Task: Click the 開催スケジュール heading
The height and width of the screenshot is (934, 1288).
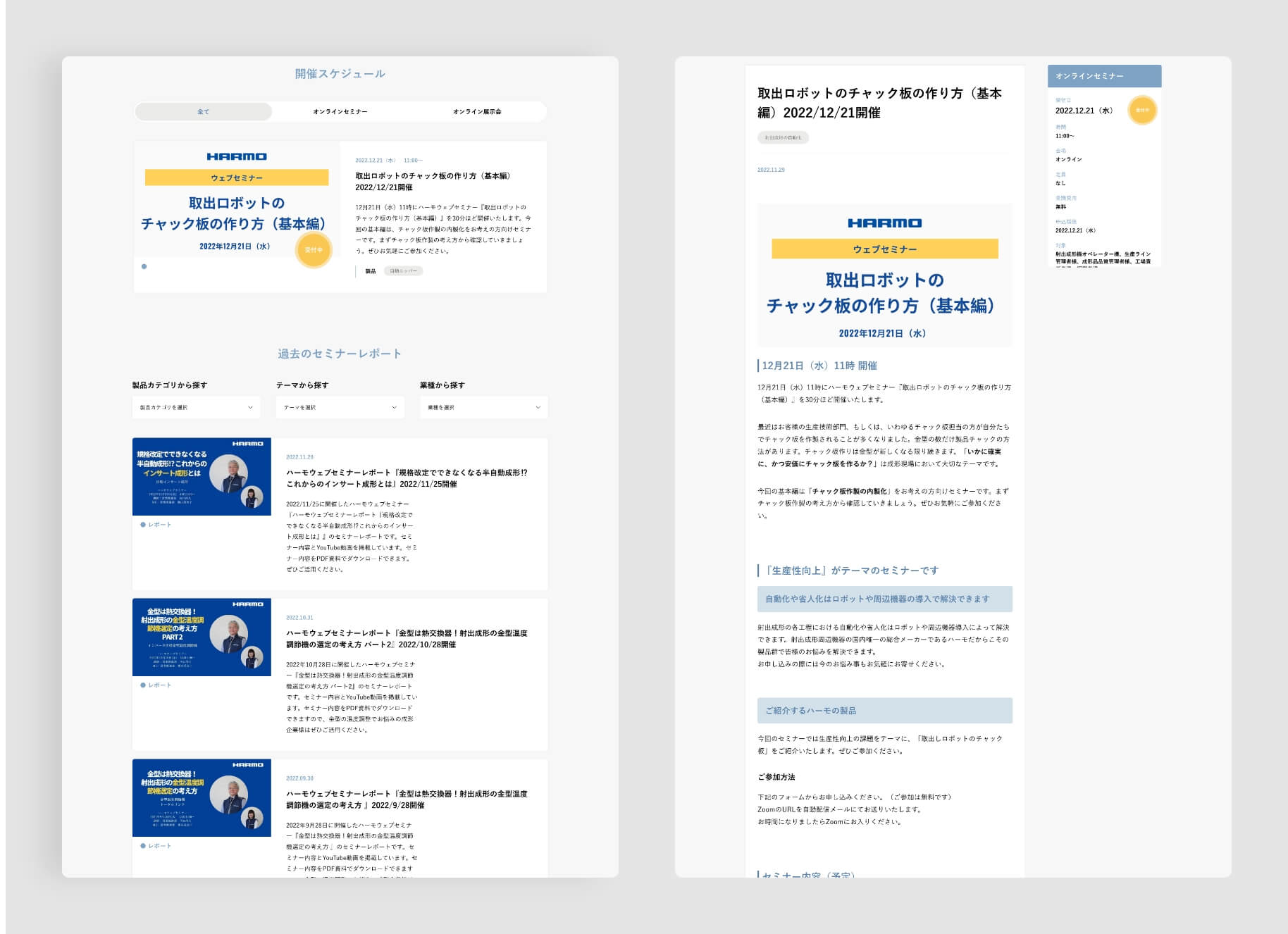Action: click(340, 73)
